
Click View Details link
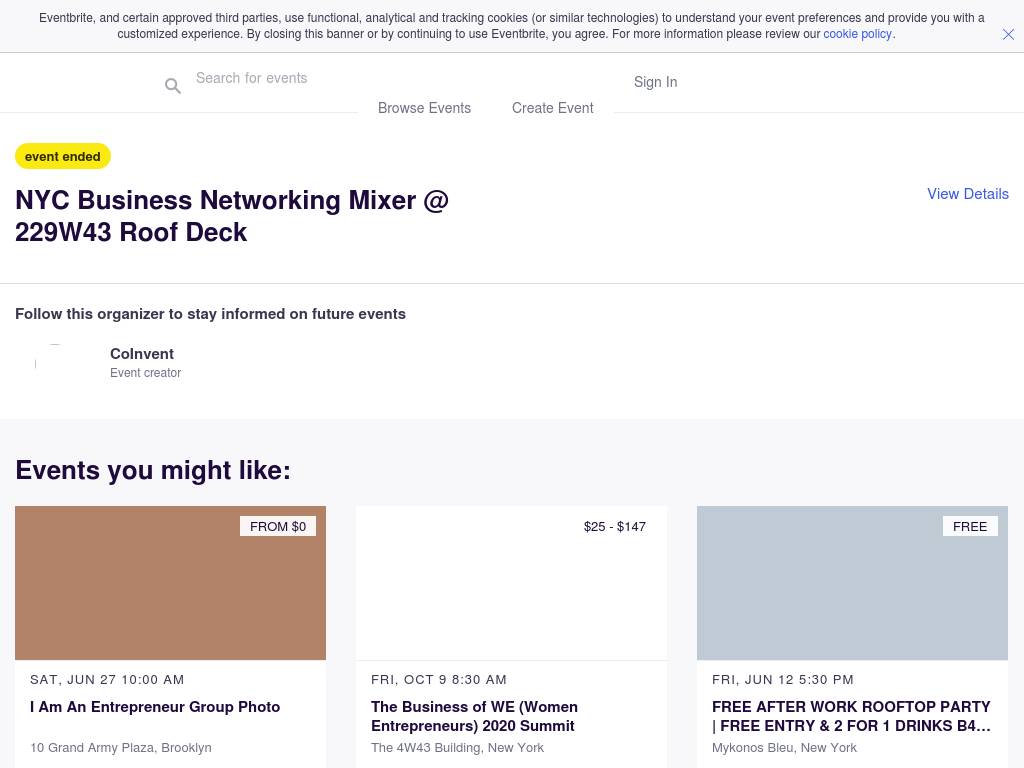(967, 194)
